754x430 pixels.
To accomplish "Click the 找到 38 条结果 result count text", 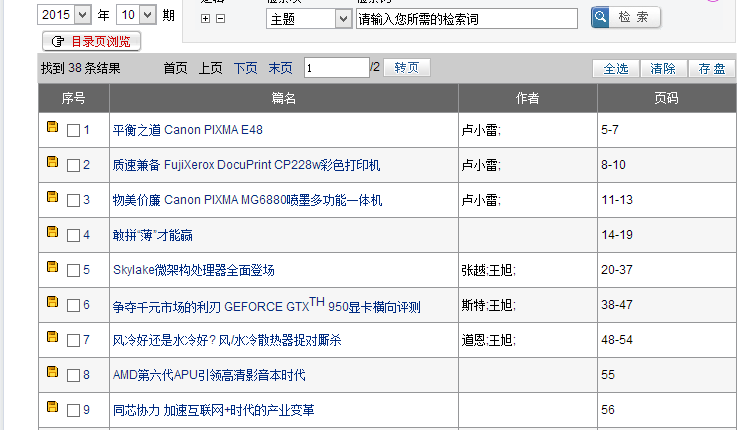I will tap(81, 68).
